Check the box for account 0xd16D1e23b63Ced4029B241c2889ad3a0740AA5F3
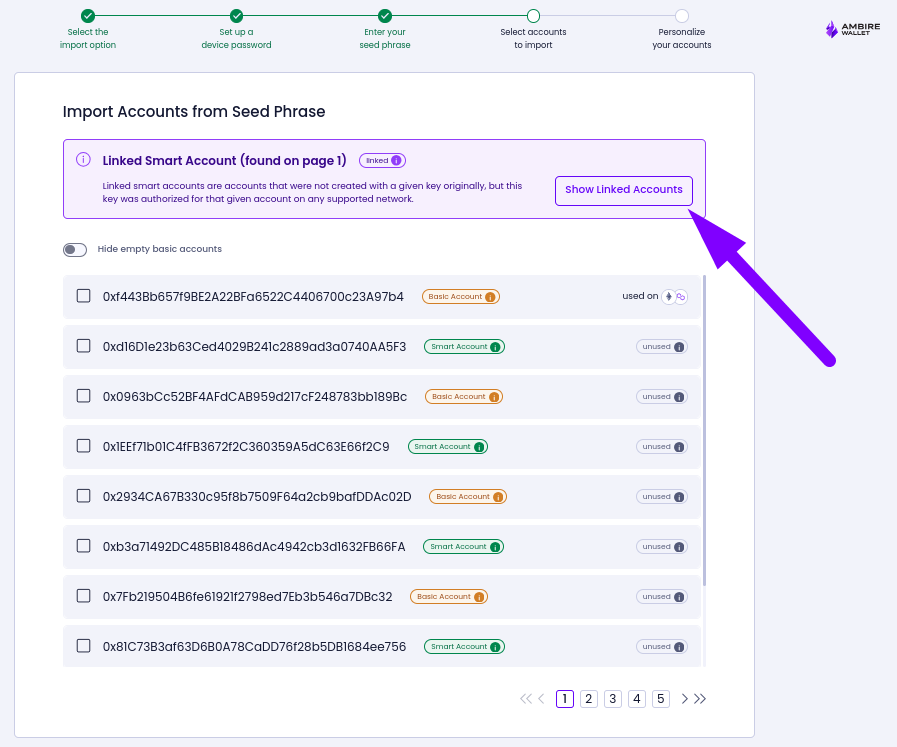The image size is (897, 747). [x=84, y=346]
